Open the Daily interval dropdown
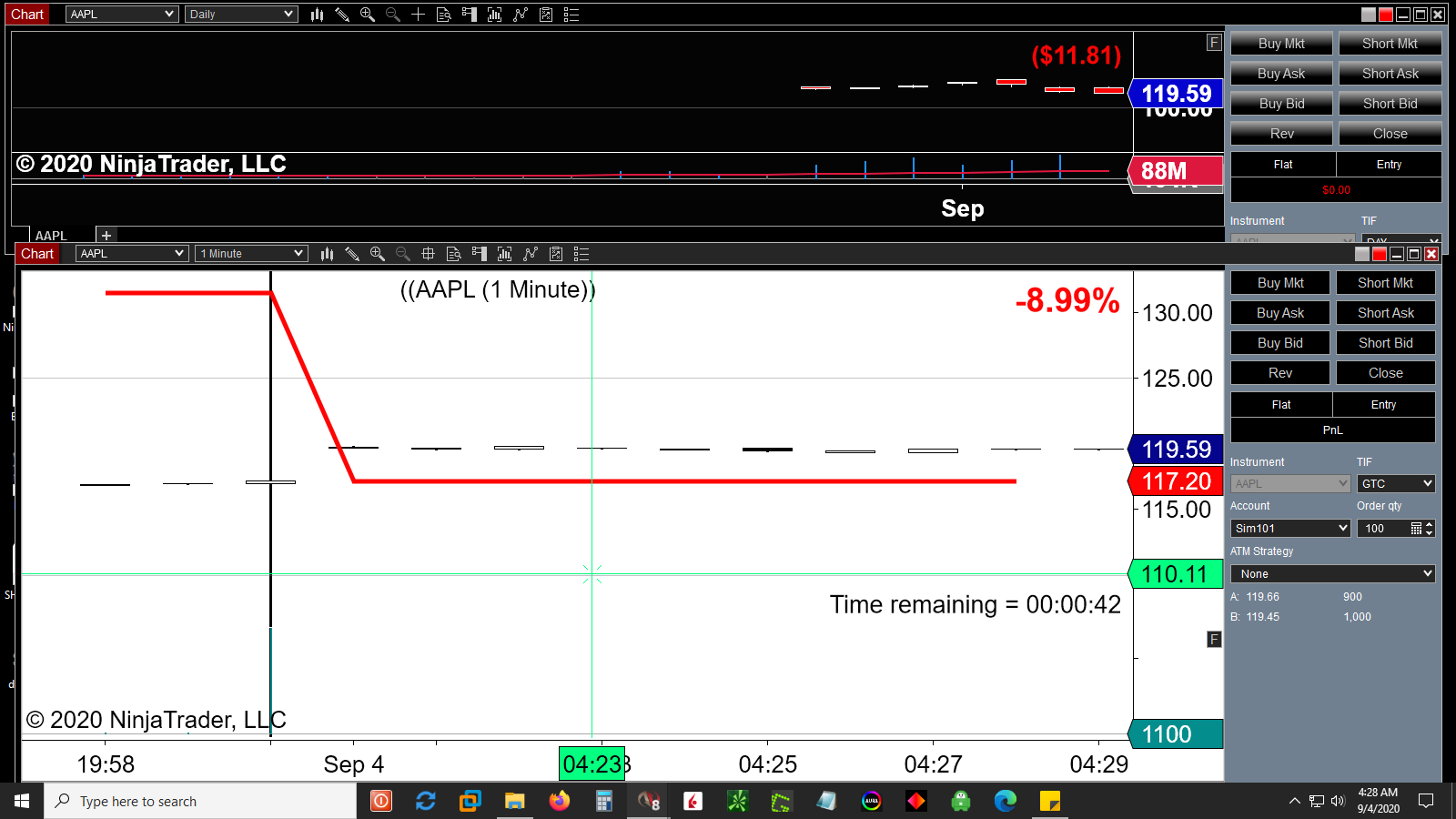The image size is (1456, 819). click(241, 15)
